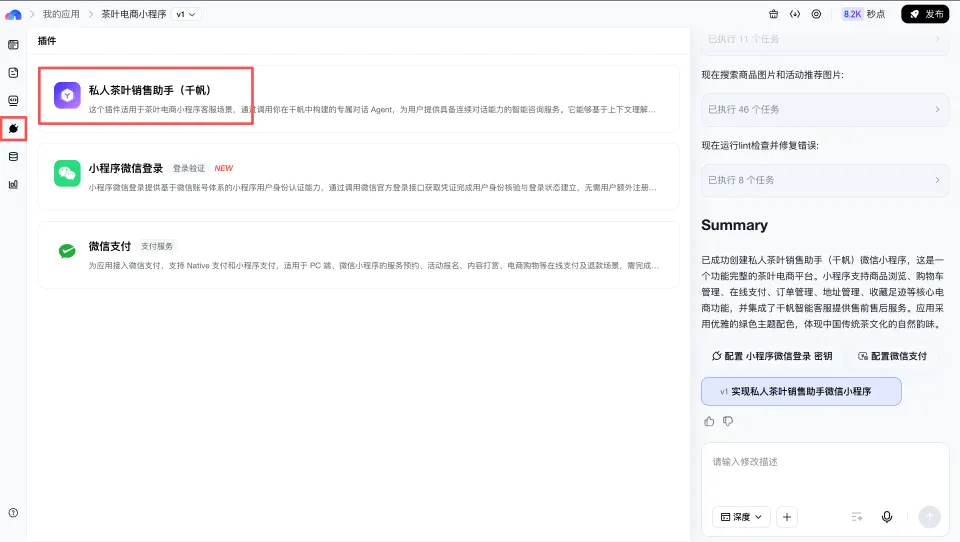
Task: Click the 支付服务 tag
Action: click(x=157, y=246)
